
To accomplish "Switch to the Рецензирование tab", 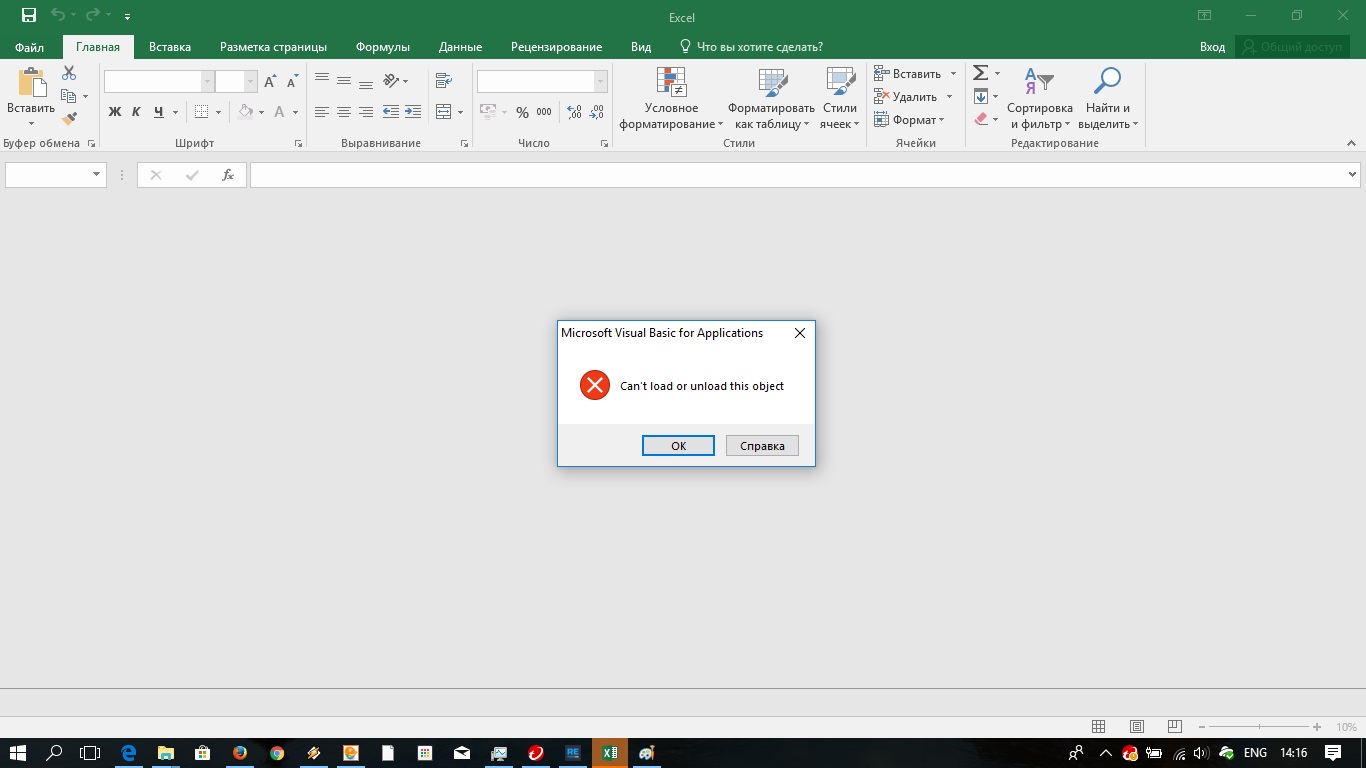I will coord(556,47).
